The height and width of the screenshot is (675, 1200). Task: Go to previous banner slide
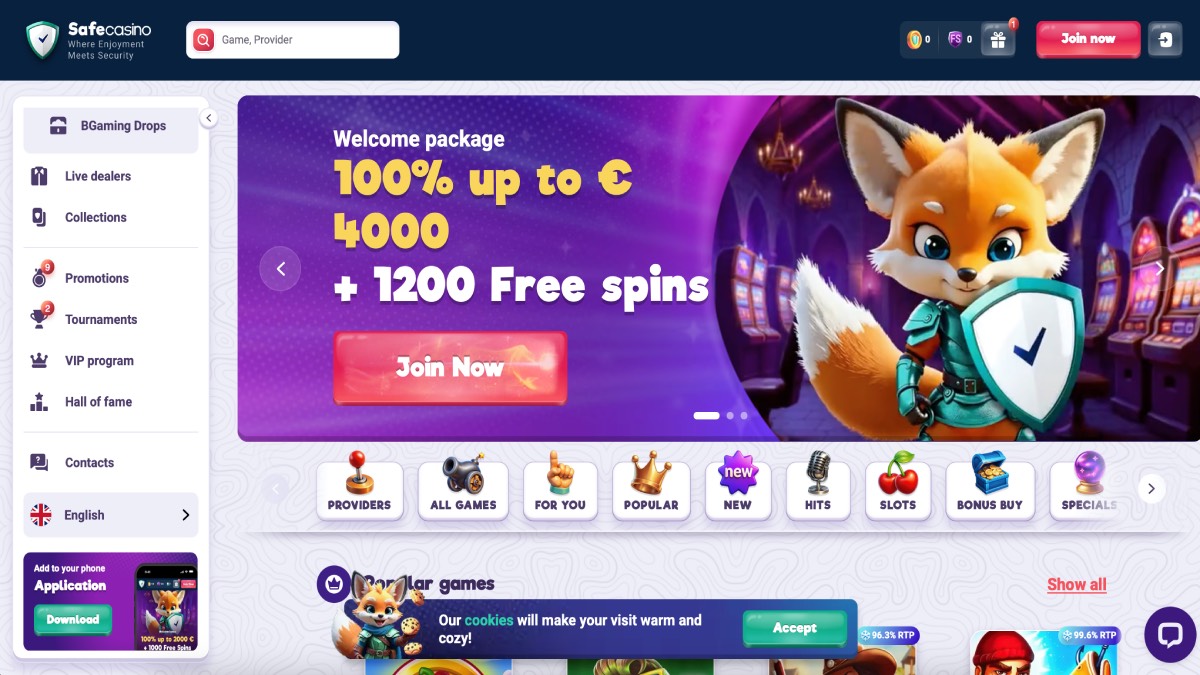pos(280,268)
